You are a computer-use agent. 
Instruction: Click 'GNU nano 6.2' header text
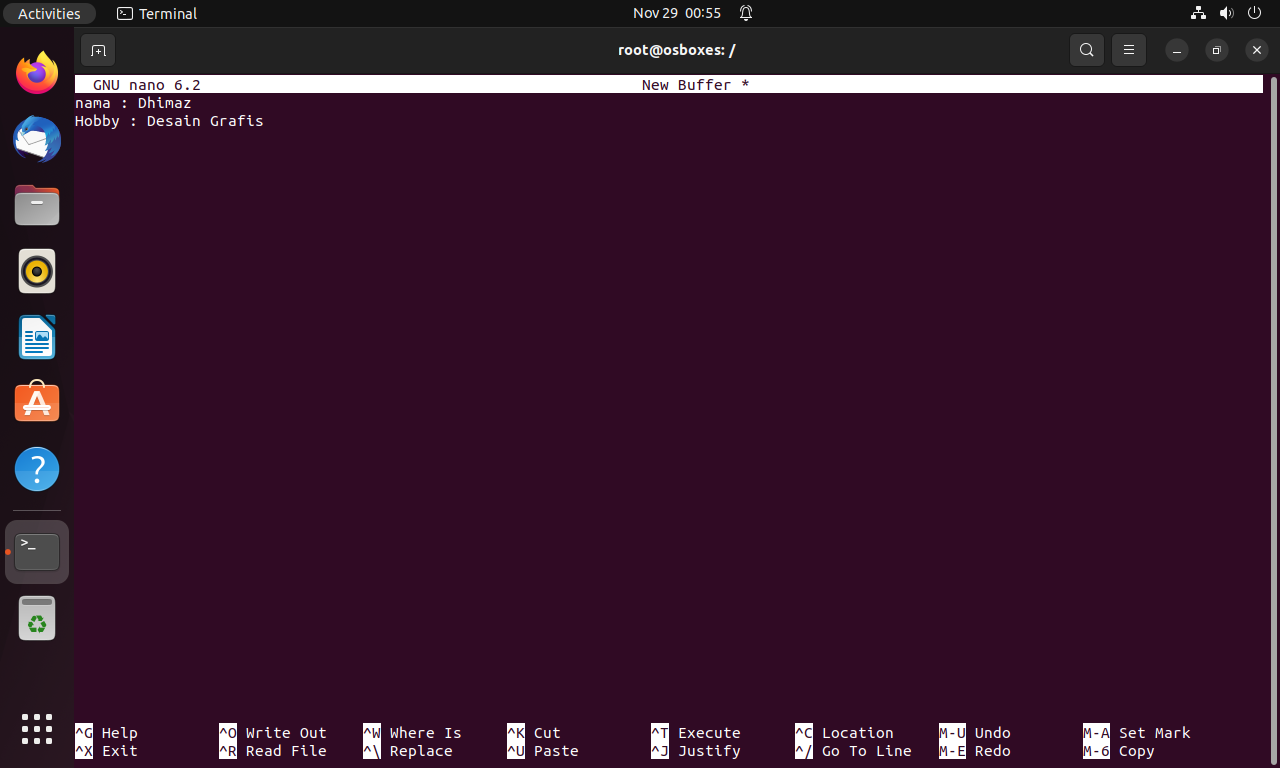click(x=147, y=85)
